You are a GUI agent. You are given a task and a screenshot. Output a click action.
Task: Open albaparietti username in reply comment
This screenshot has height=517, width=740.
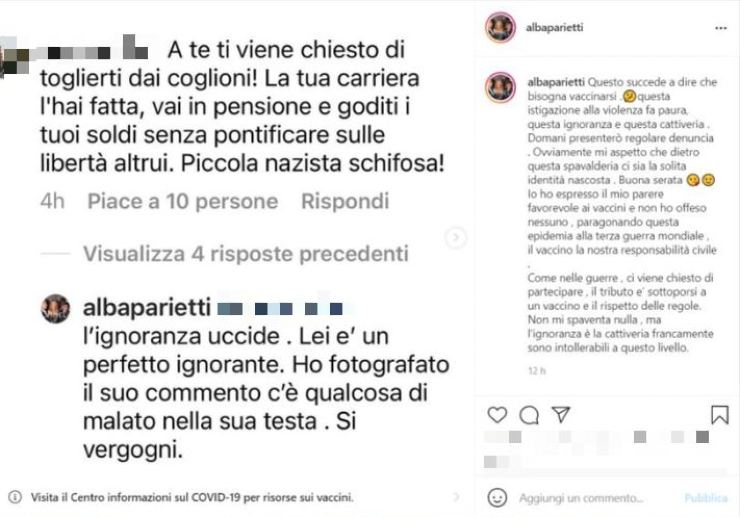tap(147, 308)
